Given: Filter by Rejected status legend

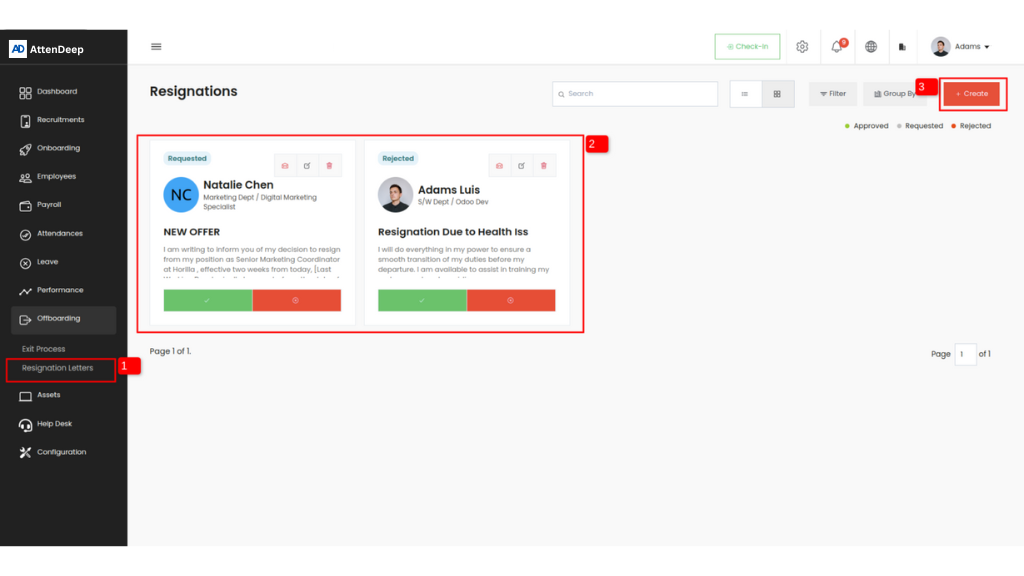Looking at the screenshot, I should point(971,126).
